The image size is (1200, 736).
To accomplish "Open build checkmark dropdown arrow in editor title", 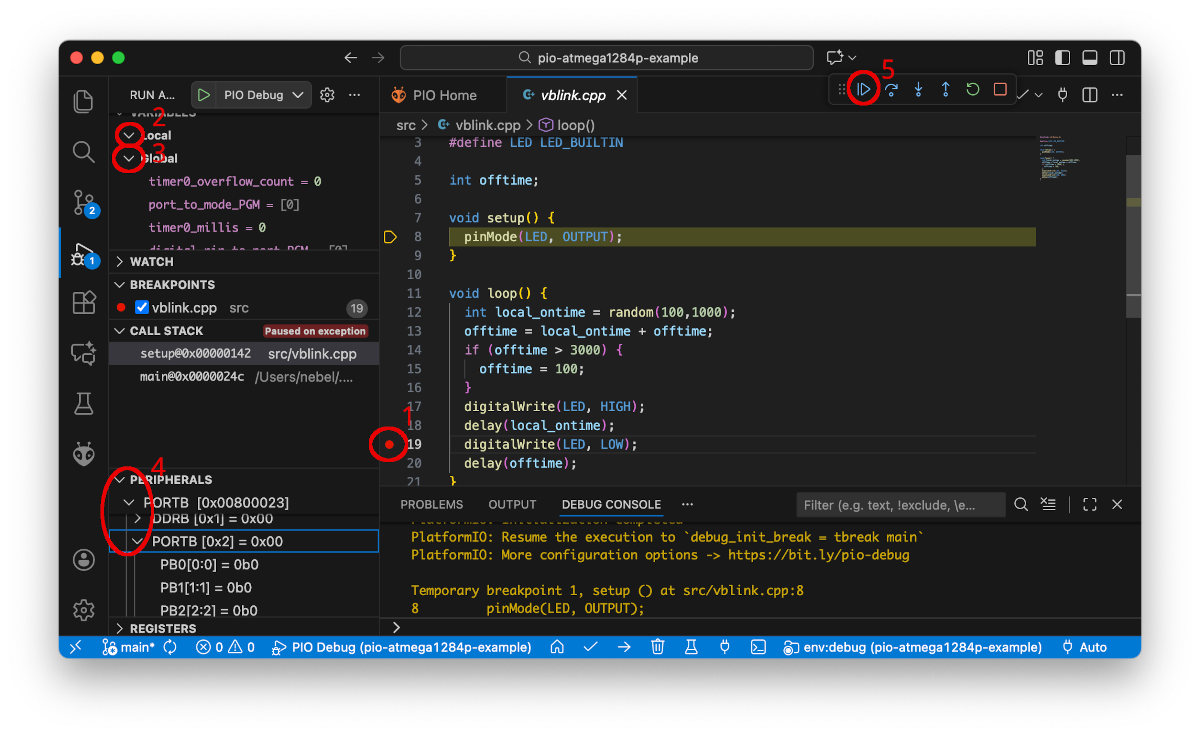I will point(1038,95).
